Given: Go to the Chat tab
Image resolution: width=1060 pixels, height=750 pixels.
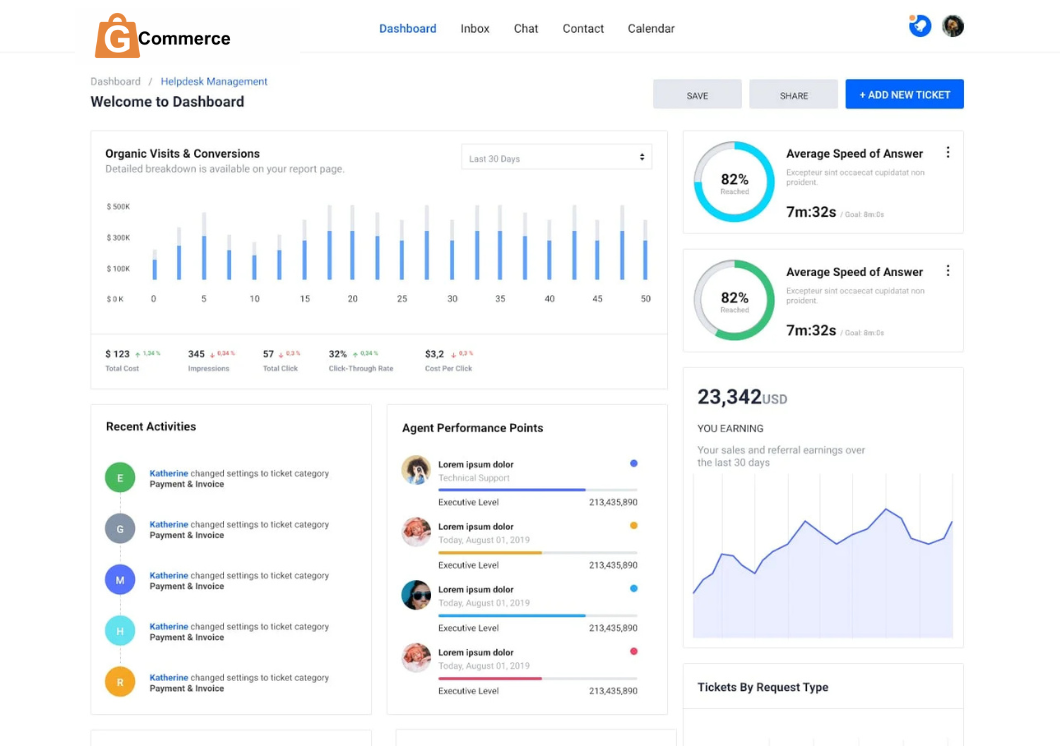Looking at the screenshot, I should point(526,29).
